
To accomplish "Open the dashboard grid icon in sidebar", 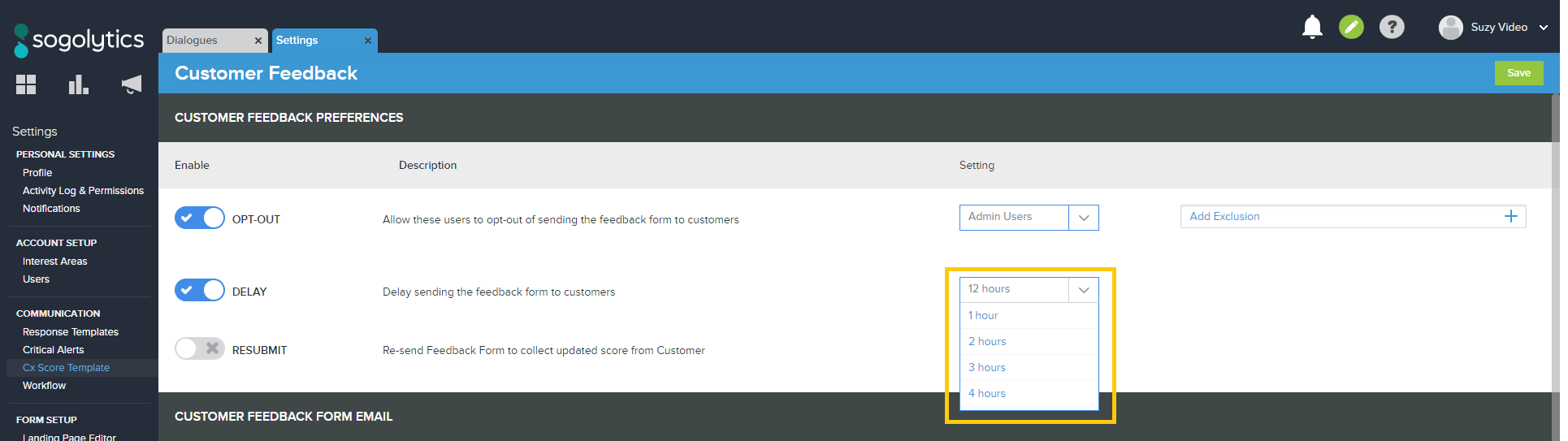I will tap(26, 84).
